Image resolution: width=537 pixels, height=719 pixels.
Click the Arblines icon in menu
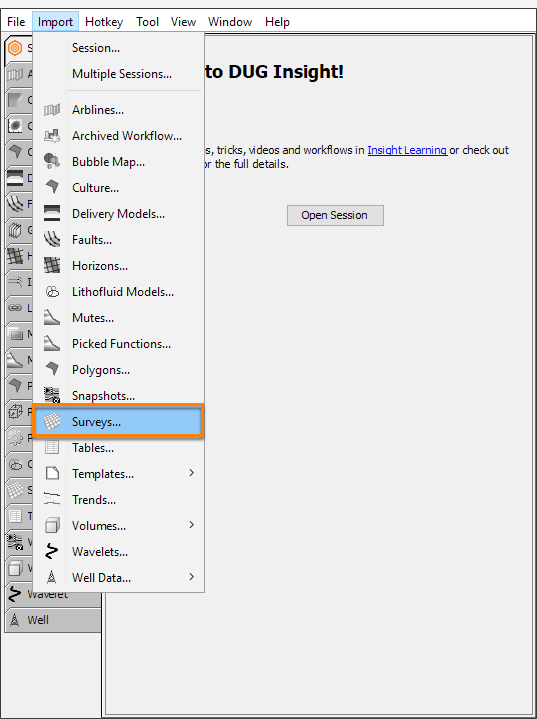[52, 110]
